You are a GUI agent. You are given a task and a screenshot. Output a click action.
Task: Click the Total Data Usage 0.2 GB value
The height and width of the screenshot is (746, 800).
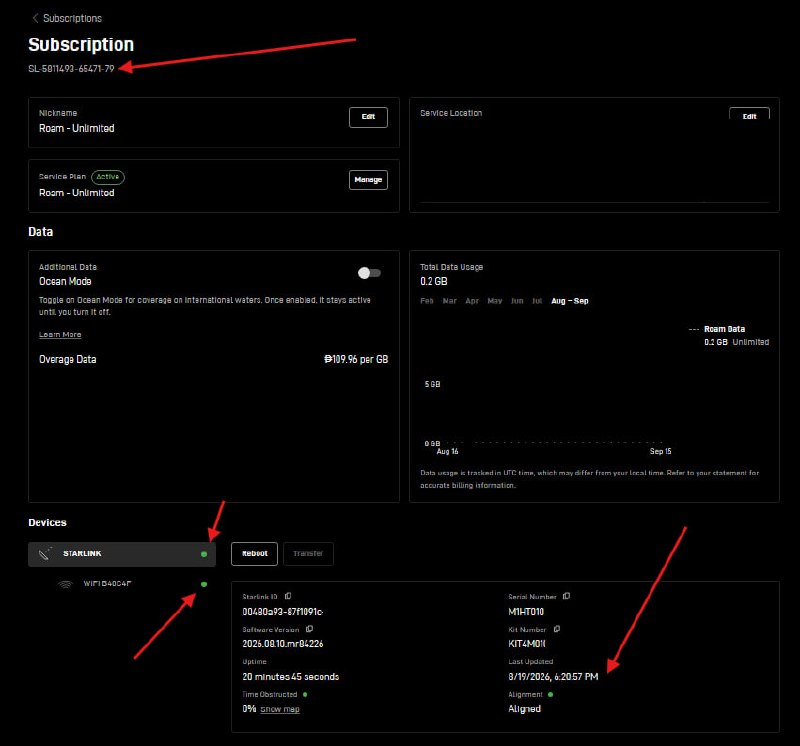(x=434, y=281)
